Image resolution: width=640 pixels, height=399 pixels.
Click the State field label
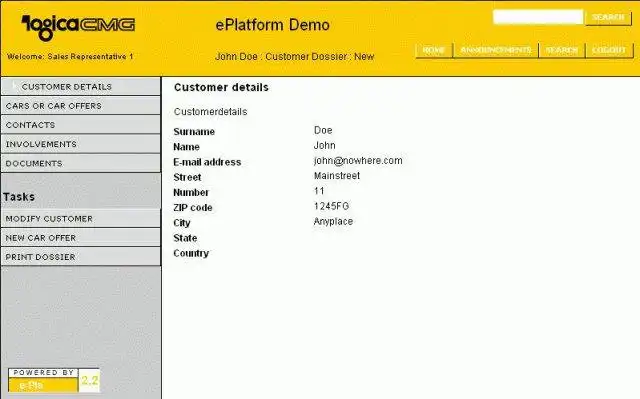(x=185, y=238)
